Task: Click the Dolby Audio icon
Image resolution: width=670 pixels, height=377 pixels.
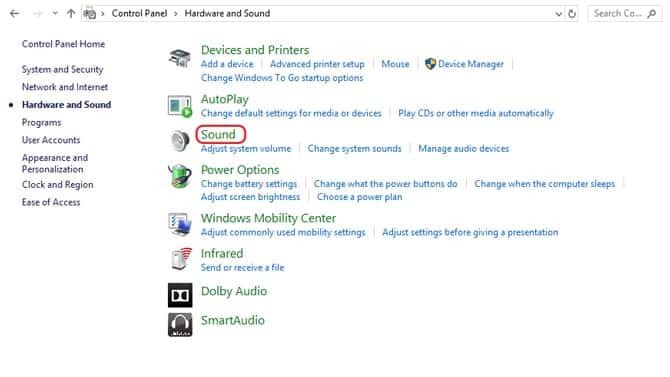Action: [180, 295]
